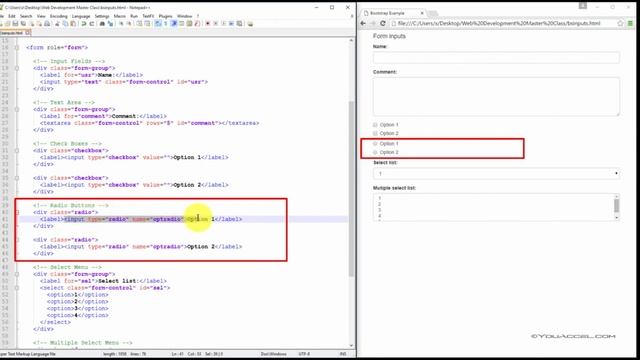Click the red Record Macro icon
The image size is (640, 360).
click(207, 24)
